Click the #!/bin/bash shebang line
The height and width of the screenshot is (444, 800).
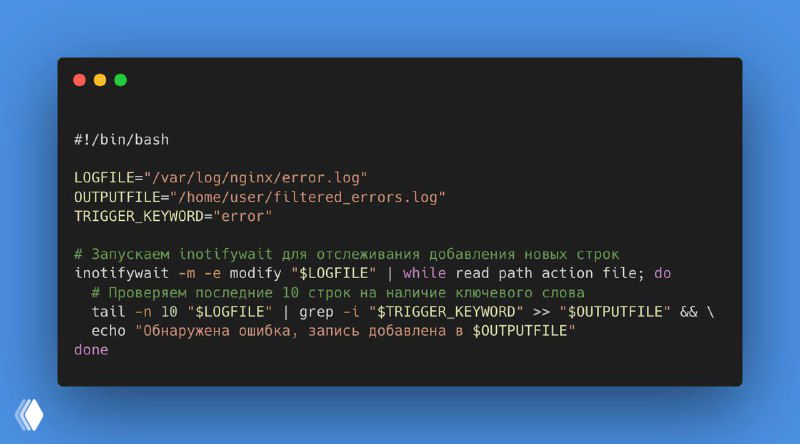121,140
